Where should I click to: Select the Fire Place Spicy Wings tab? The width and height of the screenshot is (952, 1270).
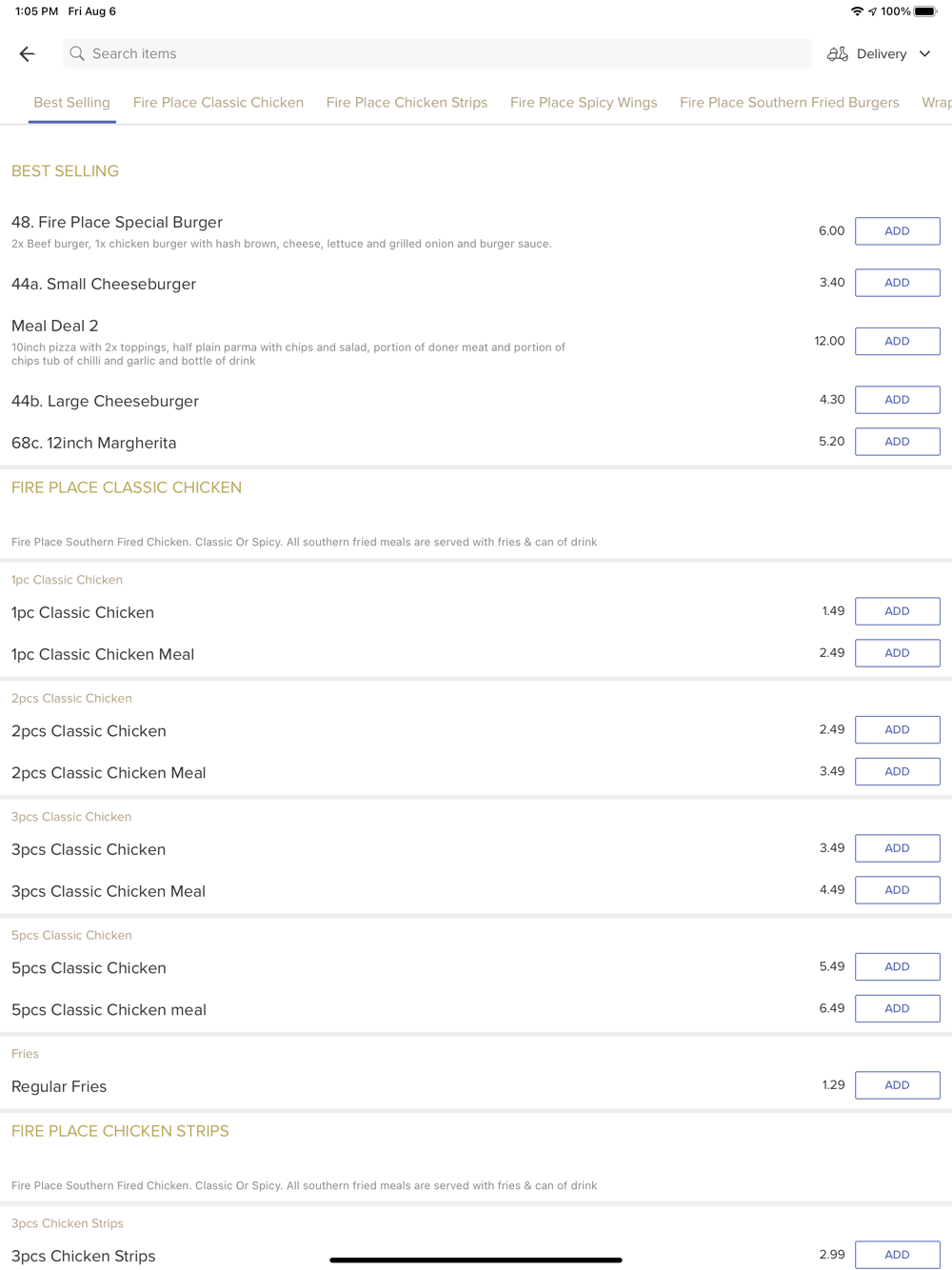click(584, 103)
